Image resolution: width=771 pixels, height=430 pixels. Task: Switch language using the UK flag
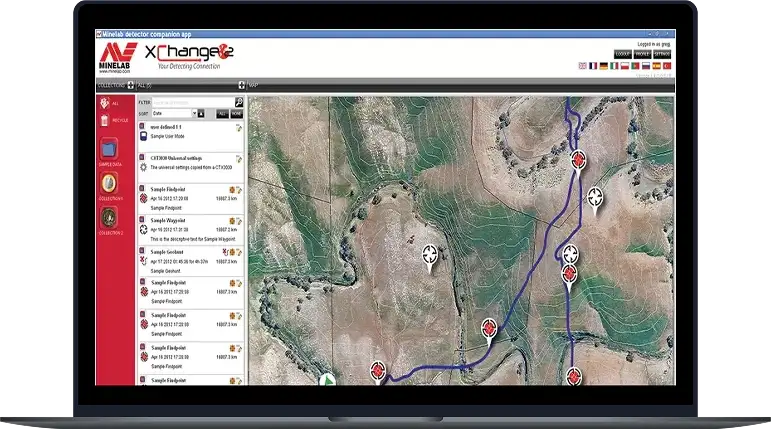pyautogui.click(x=583, y=66)
